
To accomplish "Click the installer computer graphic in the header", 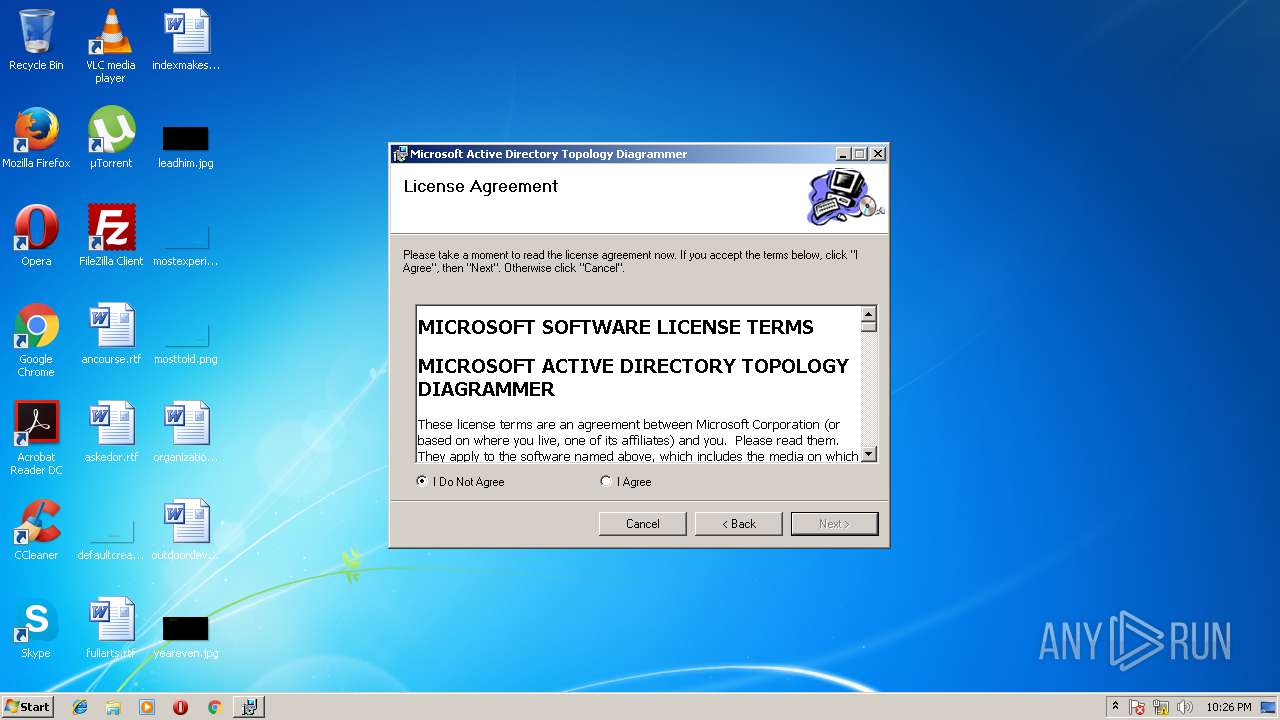I will [x=845, y=197].
